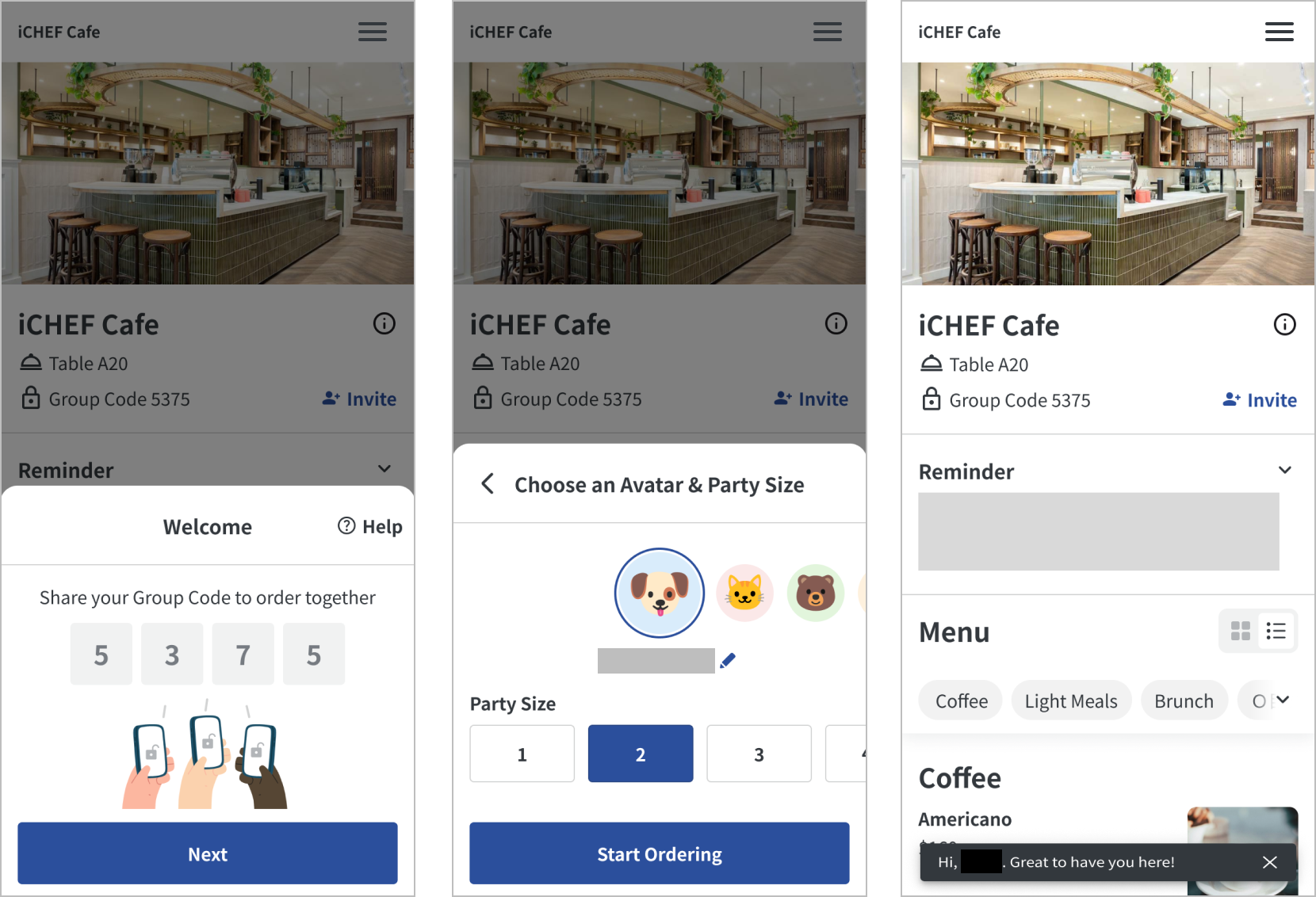Switch menu to grid view
This screenshot has width=1316, height=897.
1240,631
